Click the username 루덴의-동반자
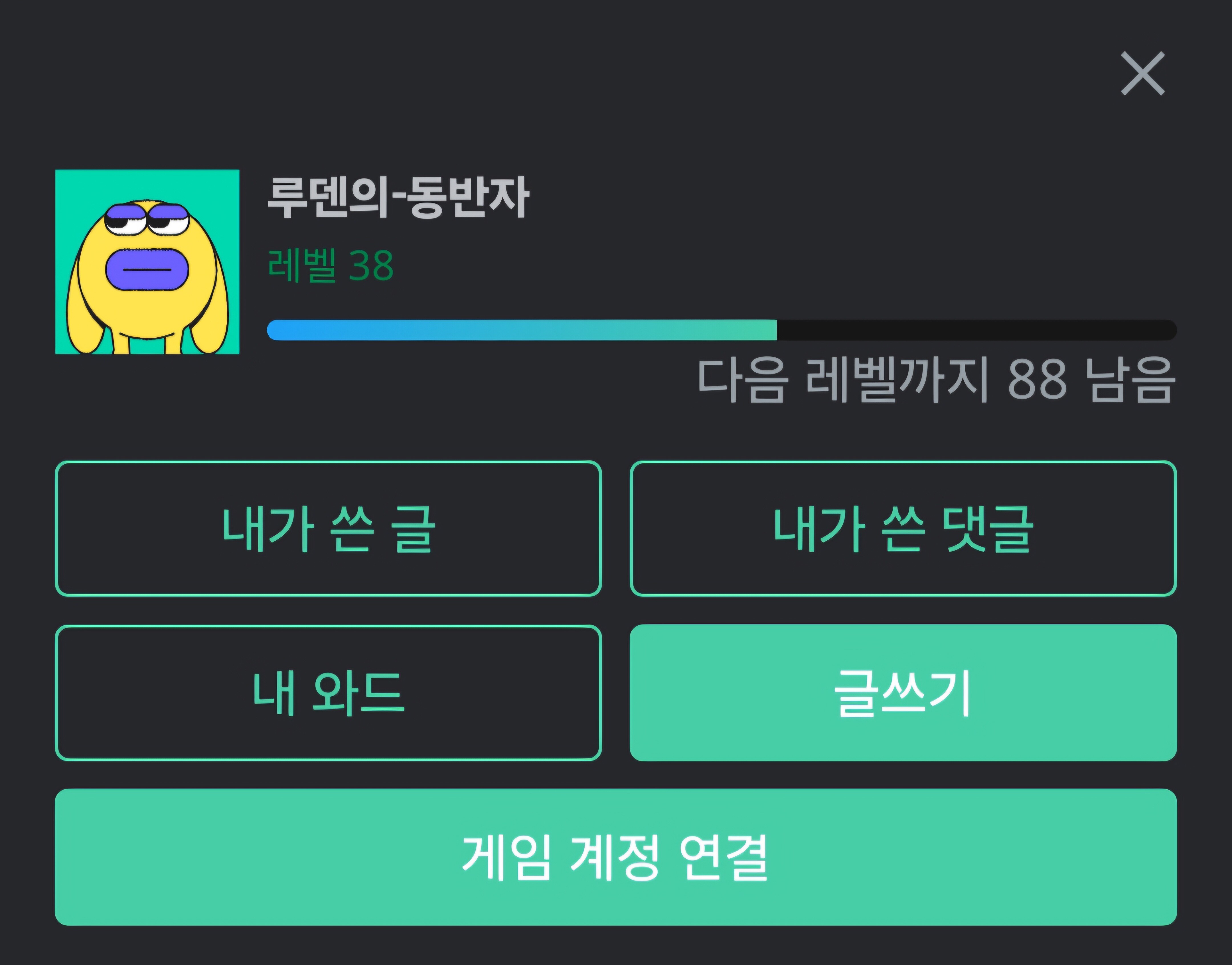 398,197
